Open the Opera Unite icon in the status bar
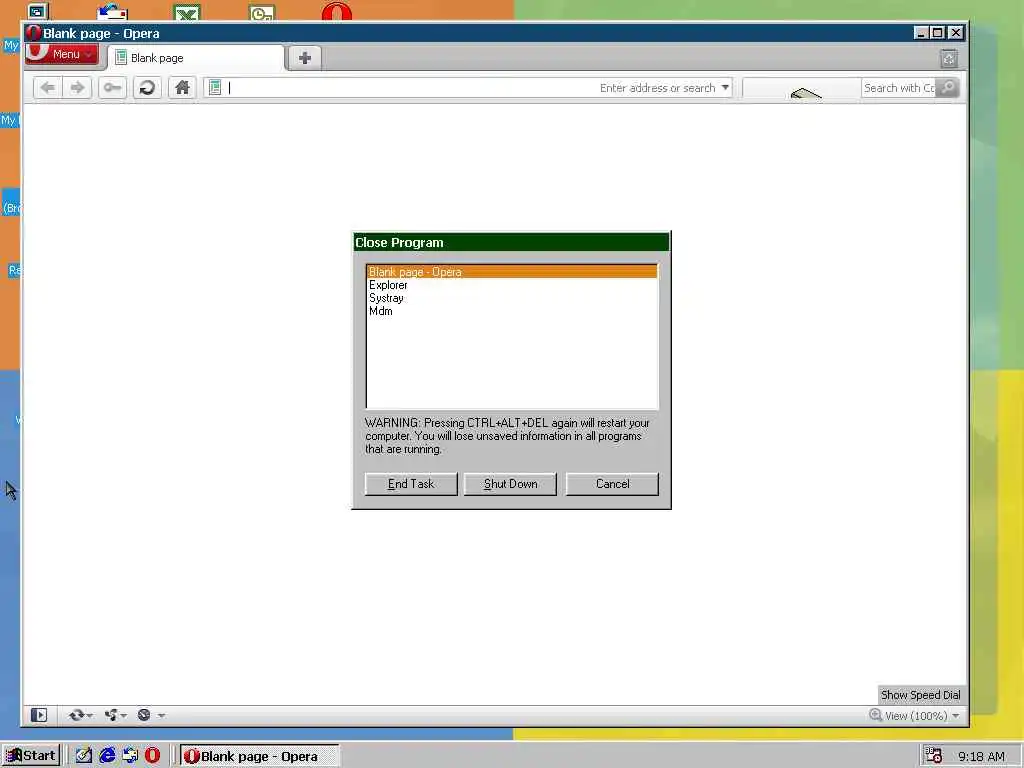This screenshot has width=1024, height=768. [110, 715]
